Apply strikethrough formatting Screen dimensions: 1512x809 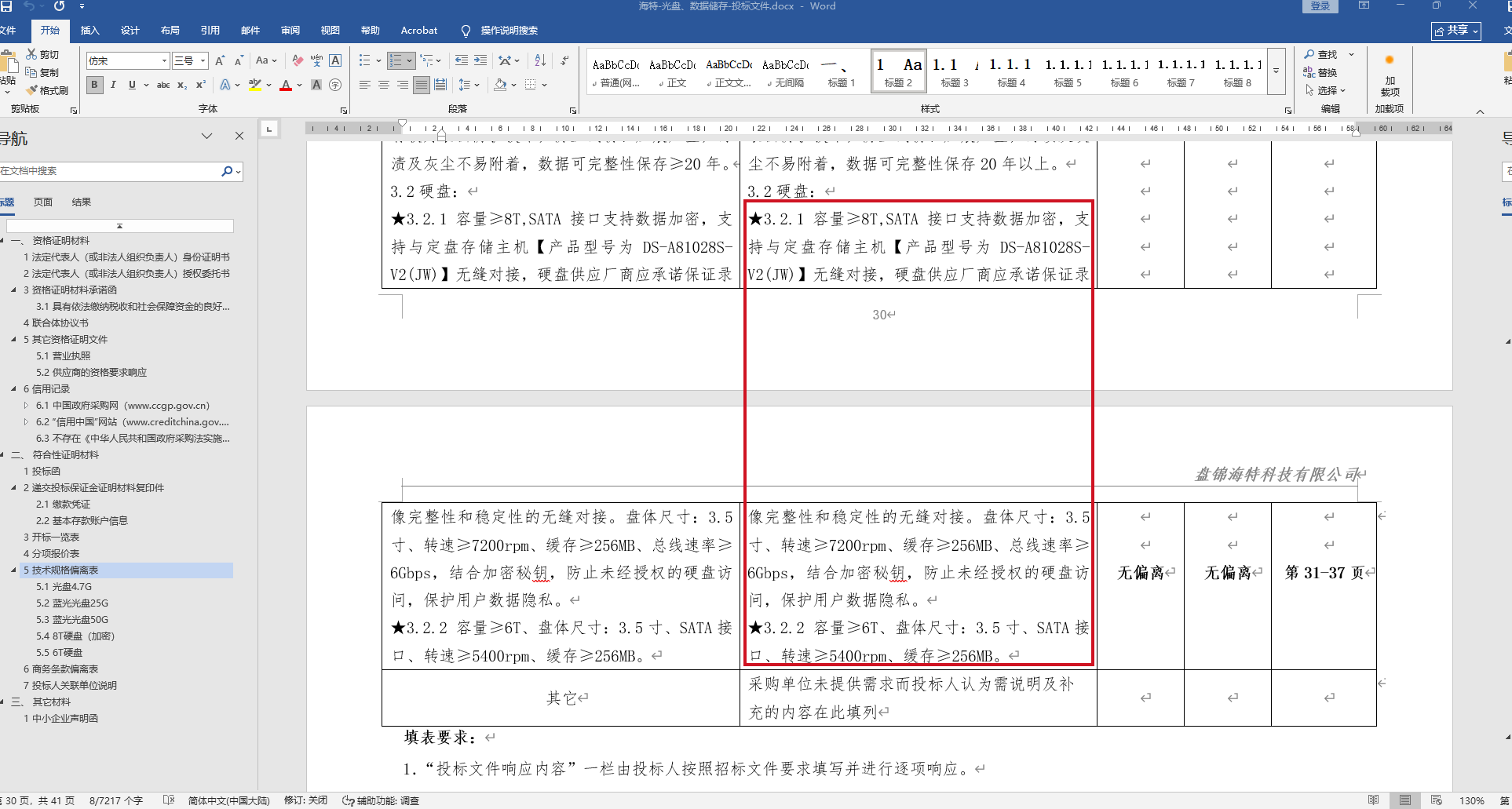pyautogui.click(x=163, y=85)
